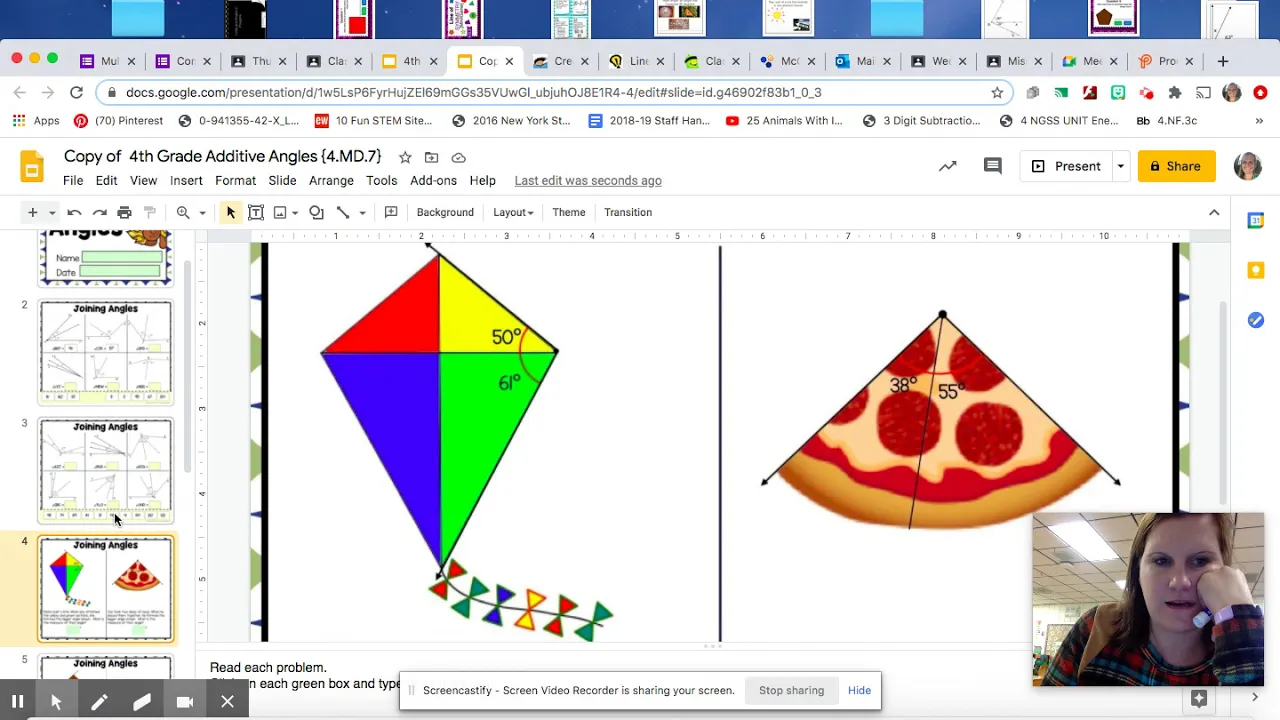This screenshot has width=1280, height=720.
Task: Open the File menu
Action: coord(73,181)
